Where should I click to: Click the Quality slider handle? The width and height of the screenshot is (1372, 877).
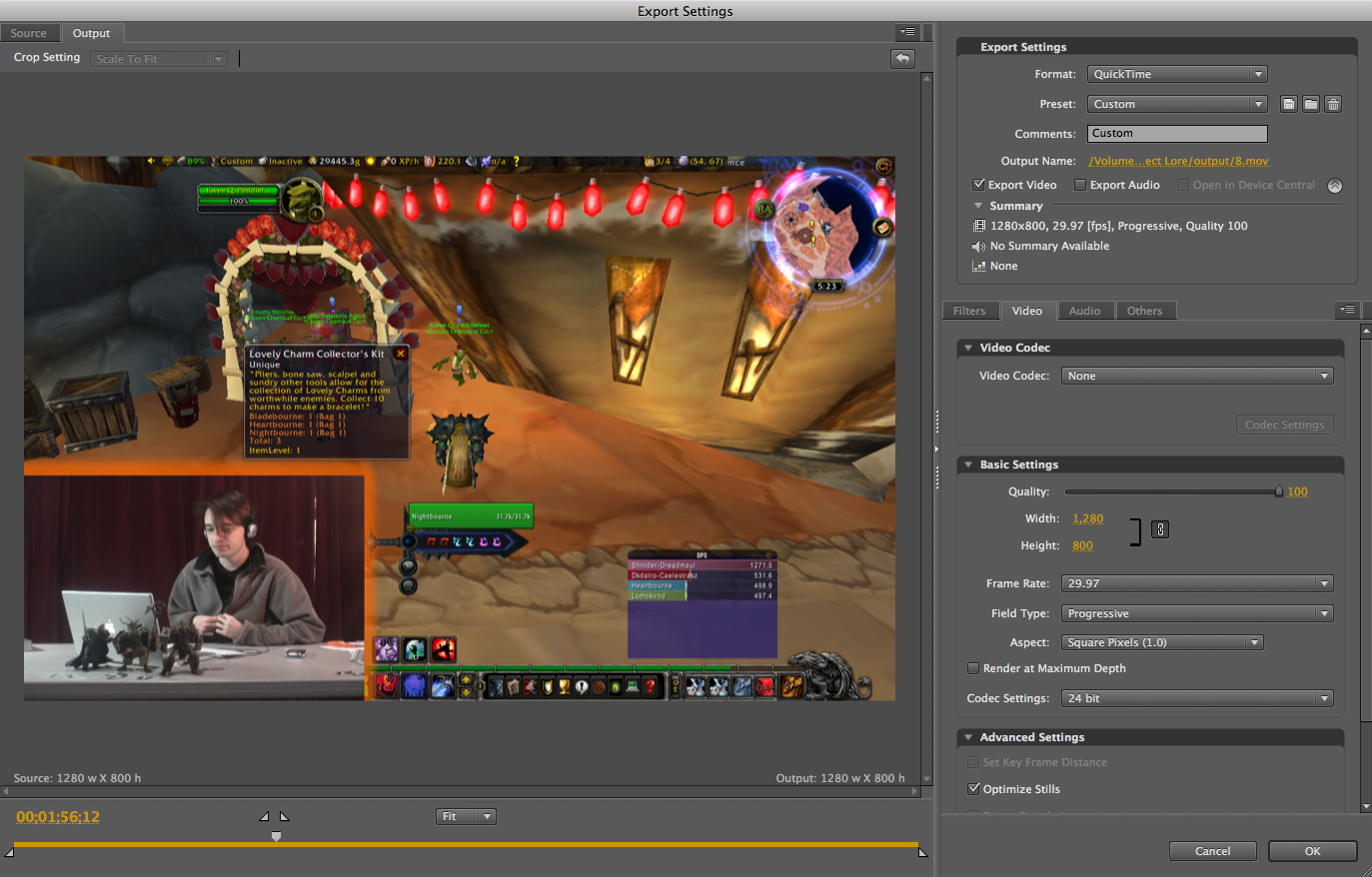point(1278,491)
